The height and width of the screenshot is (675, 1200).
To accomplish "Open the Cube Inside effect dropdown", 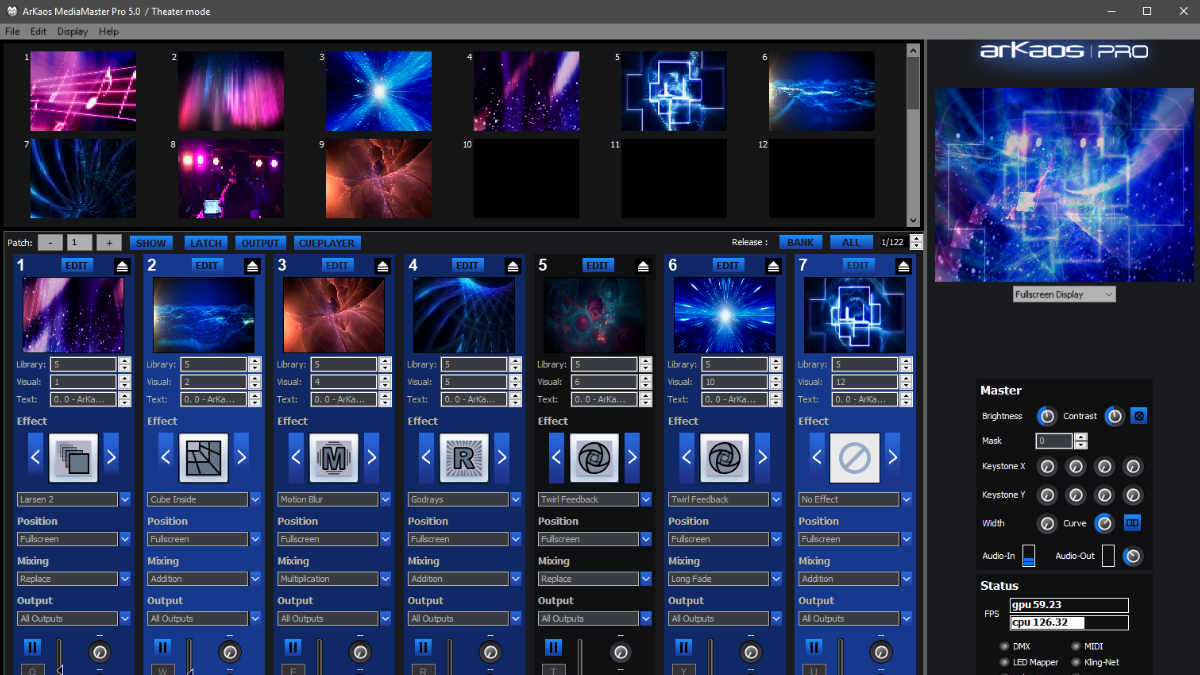I will click(255, 499).
